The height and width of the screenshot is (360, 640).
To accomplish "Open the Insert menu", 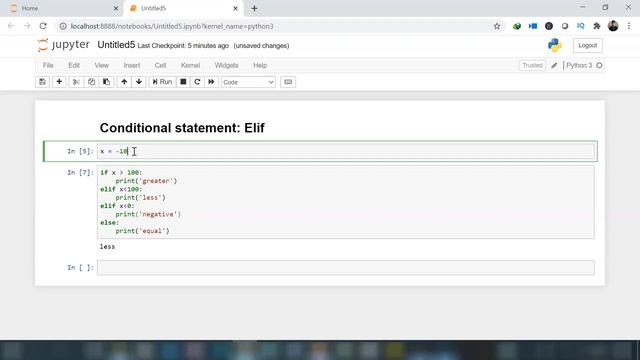I will point(131,65).
